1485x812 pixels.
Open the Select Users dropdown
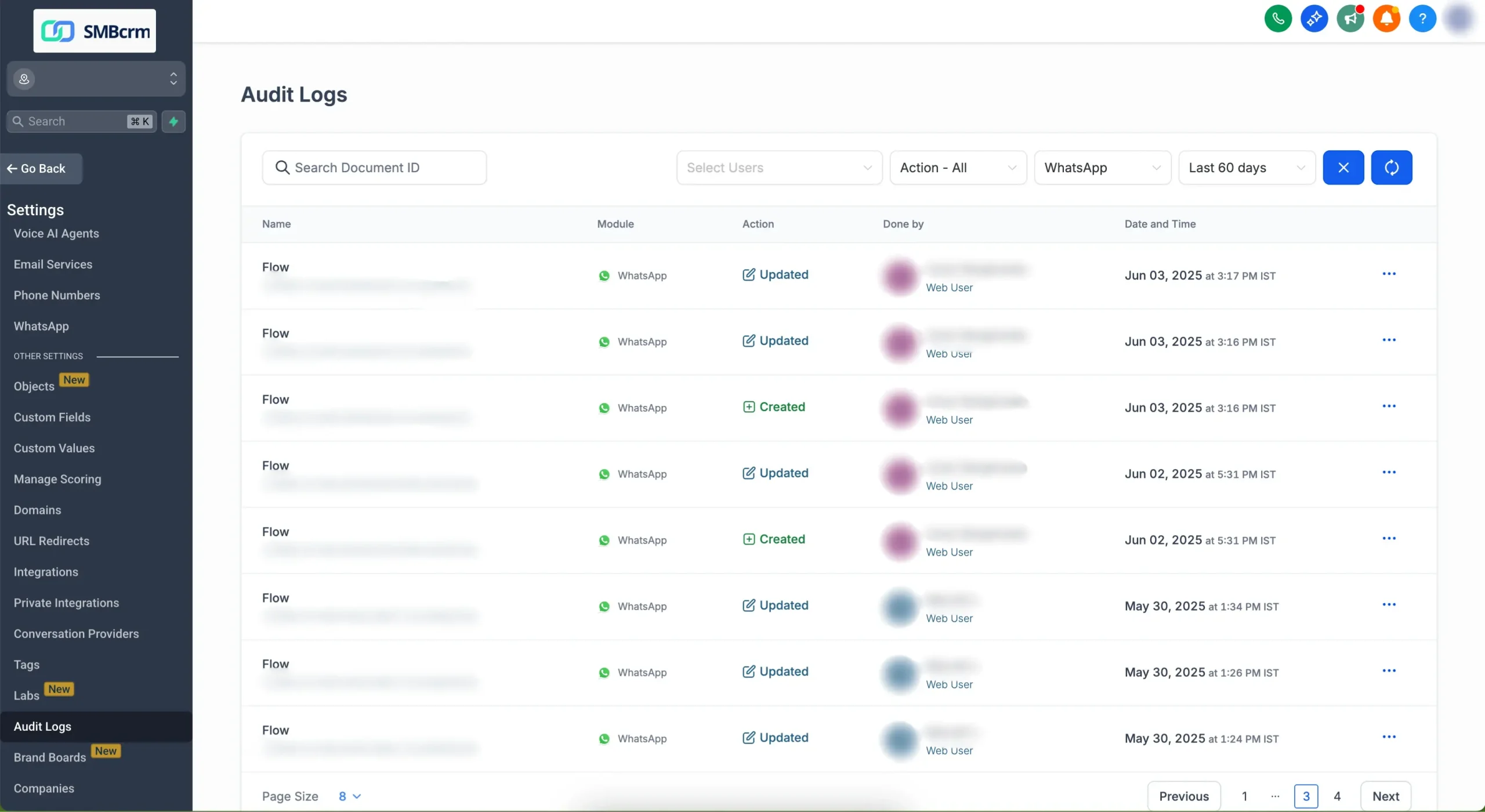(x=779, y=168)
